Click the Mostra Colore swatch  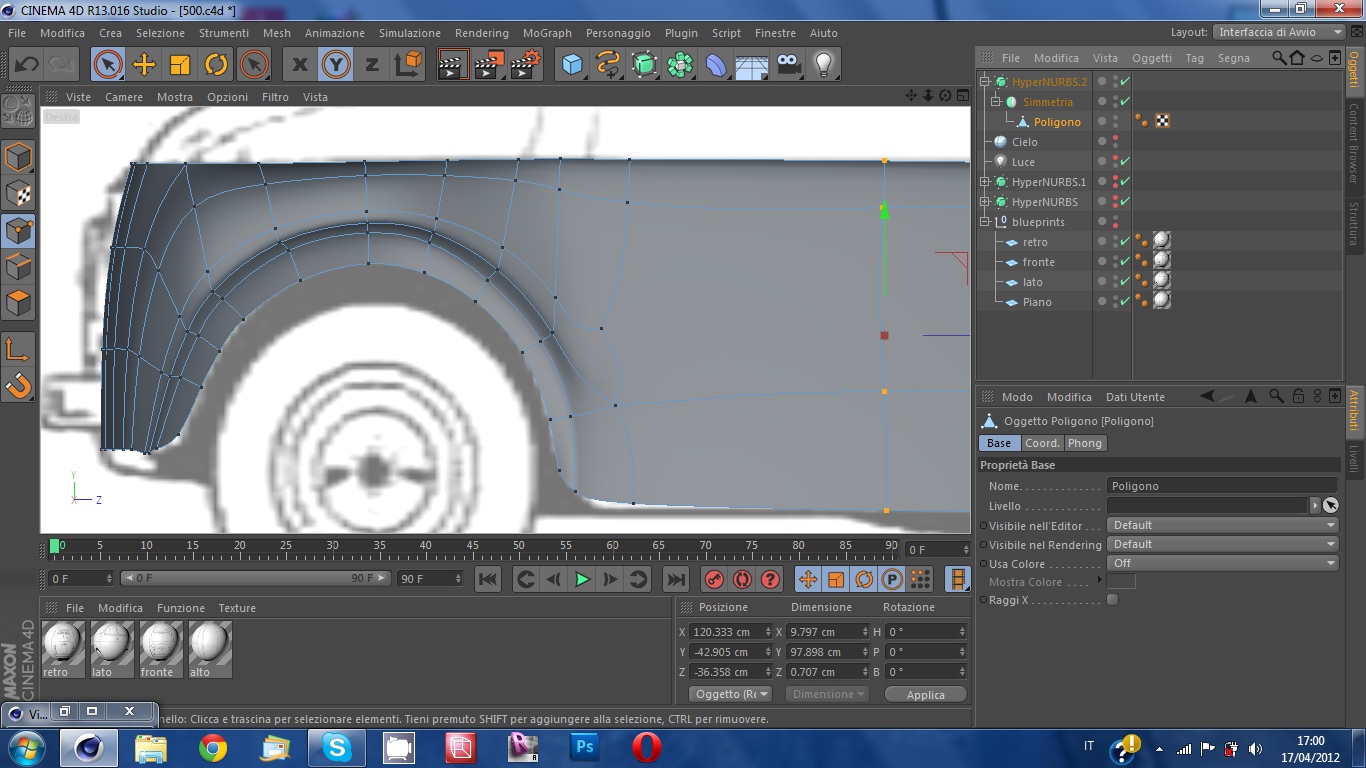tap(1121, 582)
